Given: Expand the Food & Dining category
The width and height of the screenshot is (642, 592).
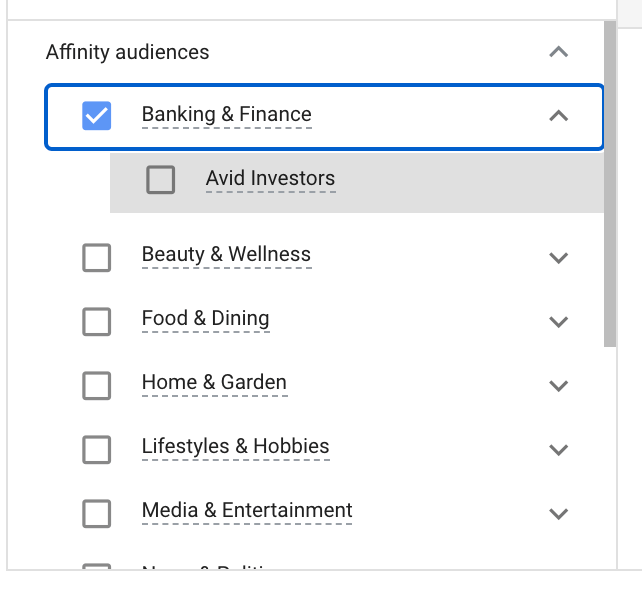Looking at the screenshot, I should click(559, 322).
